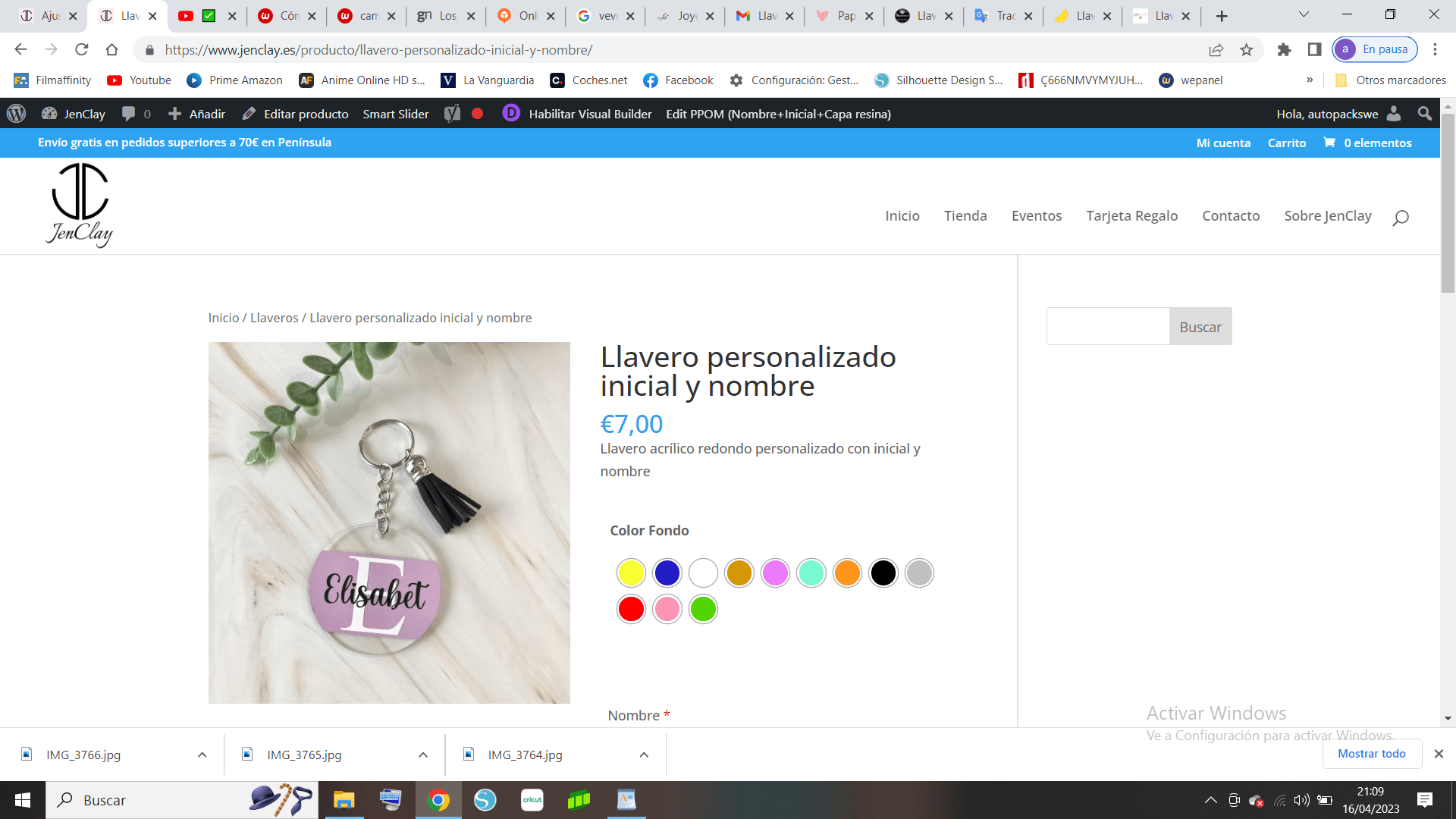1456x819 pixels.
Task: Open the Chrome three-dot menu
Action: pyautogui.click(x=1435, y=50)
